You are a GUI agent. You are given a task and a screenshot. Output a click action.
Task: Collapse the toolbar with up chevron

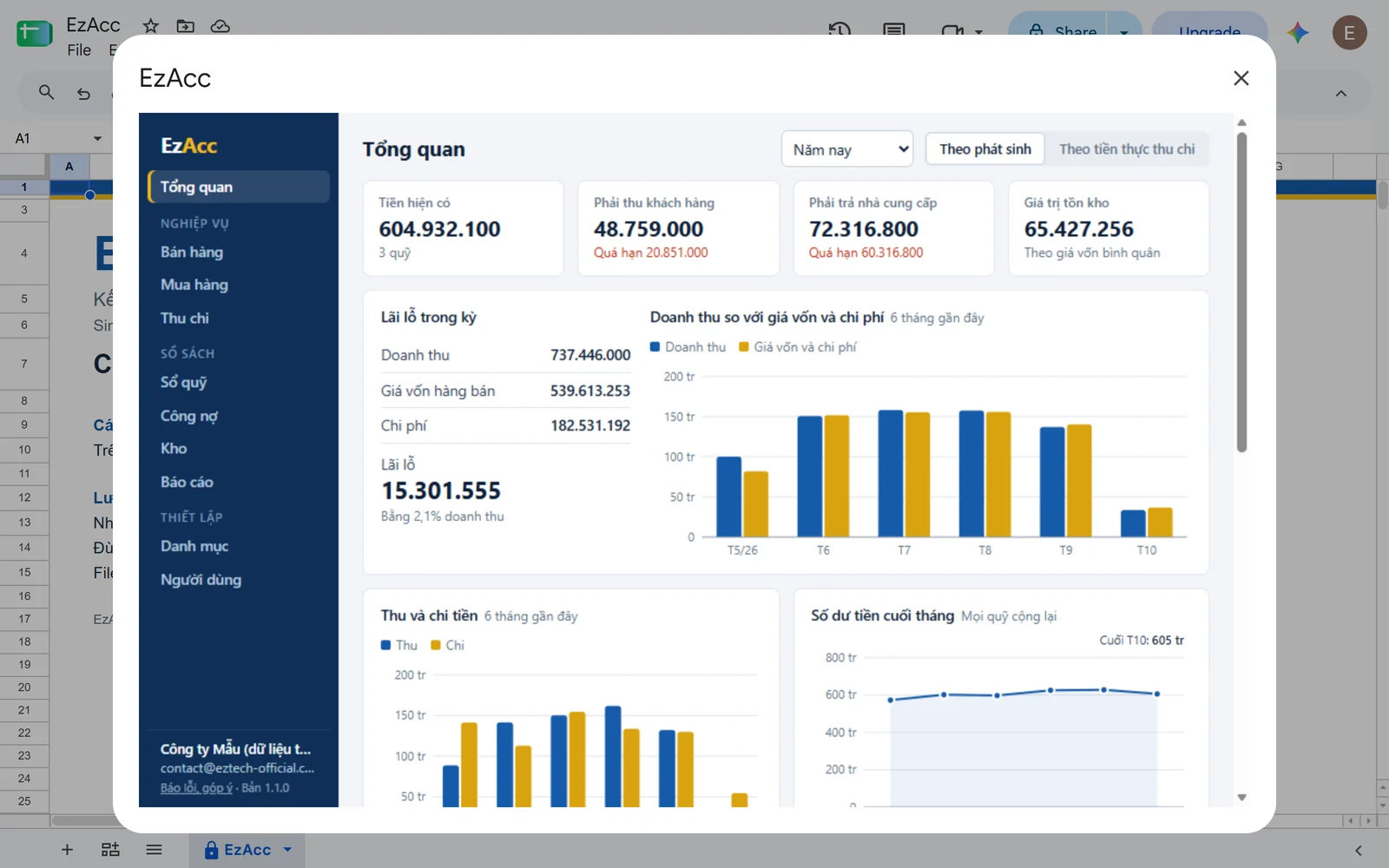click(1341, 93)
